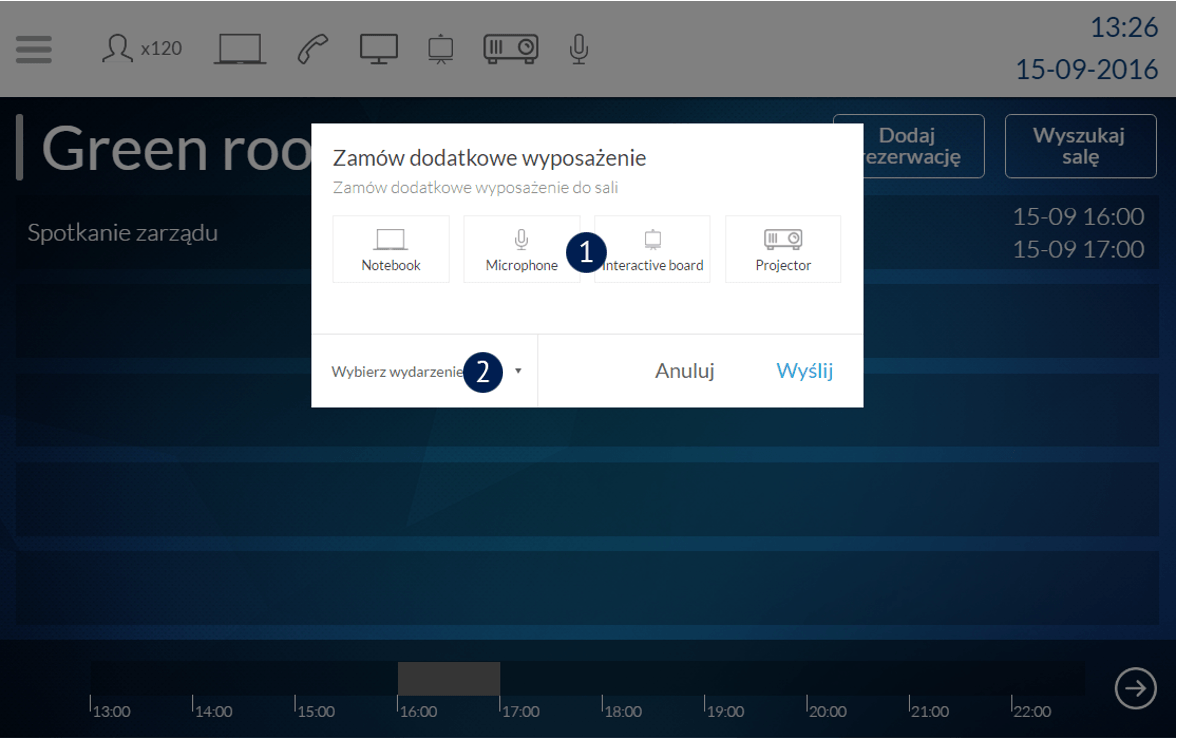
Task: Click Anuluj to cancel the order
Action: pyautogui.click(x=685, y=370)
